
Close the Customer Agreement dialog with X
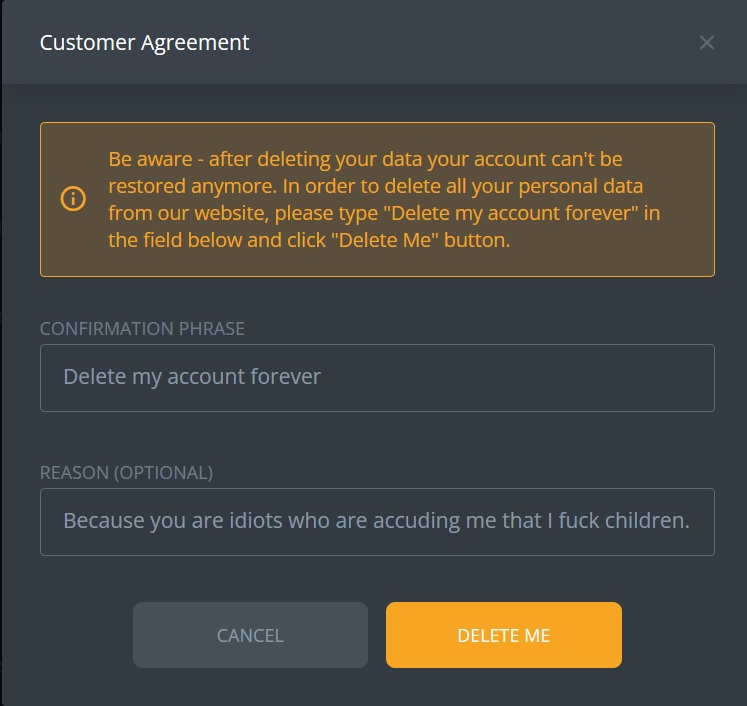tap(707, 42)
